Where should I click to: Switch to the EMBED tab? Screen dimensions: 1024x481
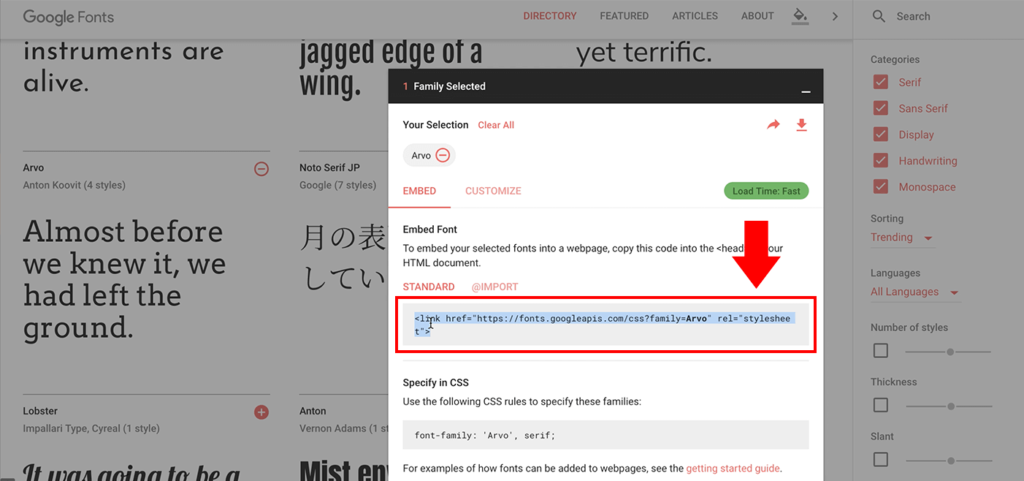(x=419, y=191)
